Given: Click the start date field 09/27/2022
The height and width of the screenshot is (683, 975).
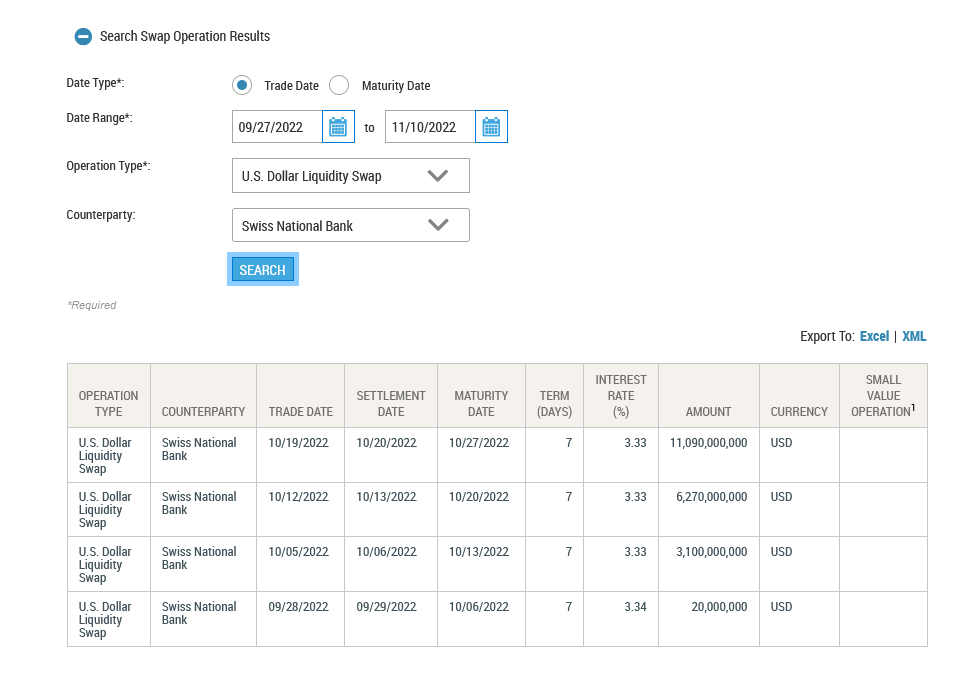Looking at the screenshot, I should click(x=277, y=127).
